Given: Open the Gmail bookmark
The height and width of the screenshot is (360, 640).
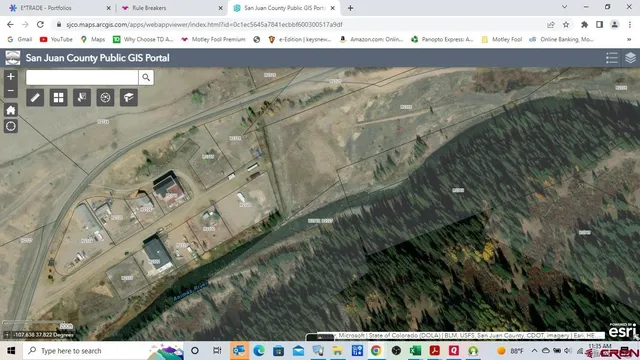Looking at the screenshot, I should click(20, 39).
